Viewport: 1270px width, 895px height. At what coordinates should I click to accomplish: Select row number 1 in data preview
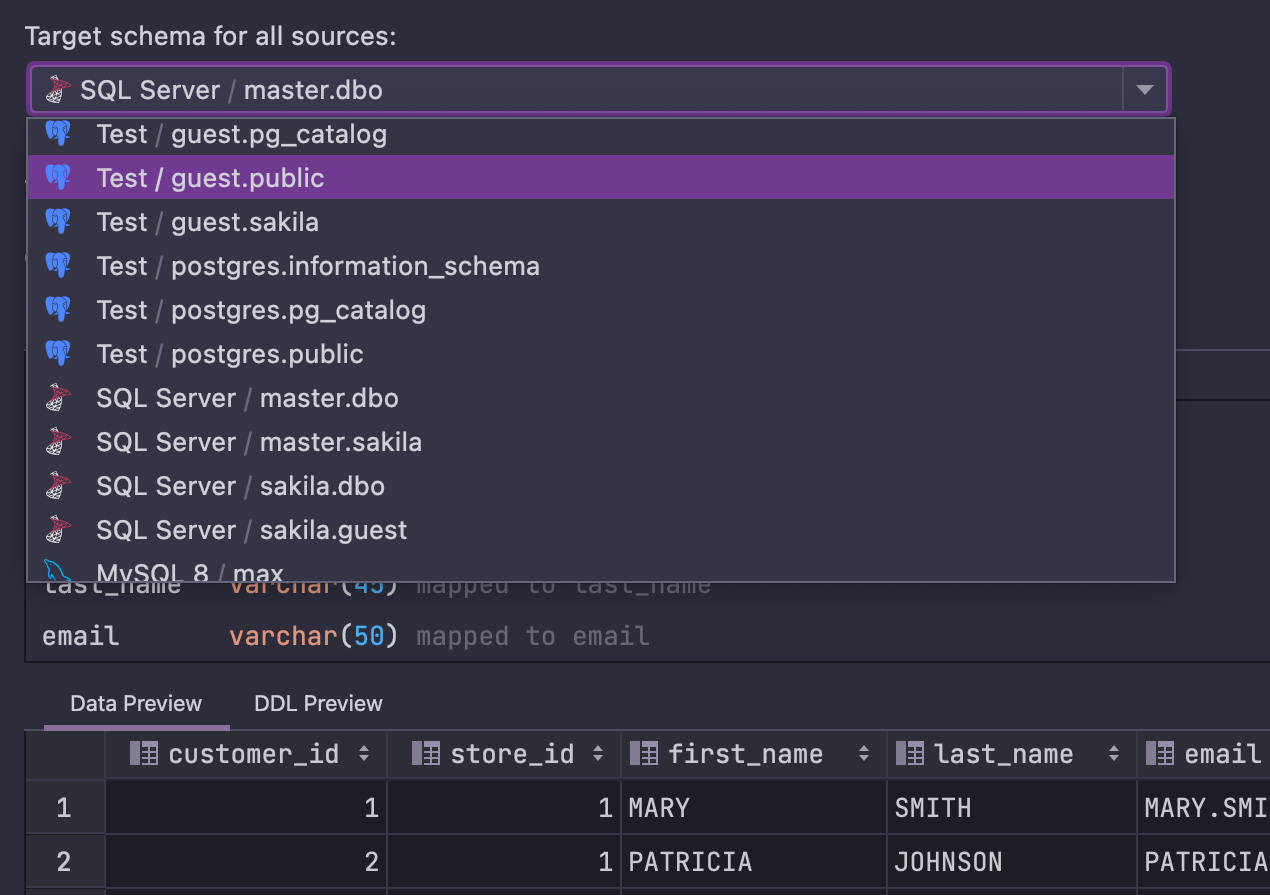(64, 808)
